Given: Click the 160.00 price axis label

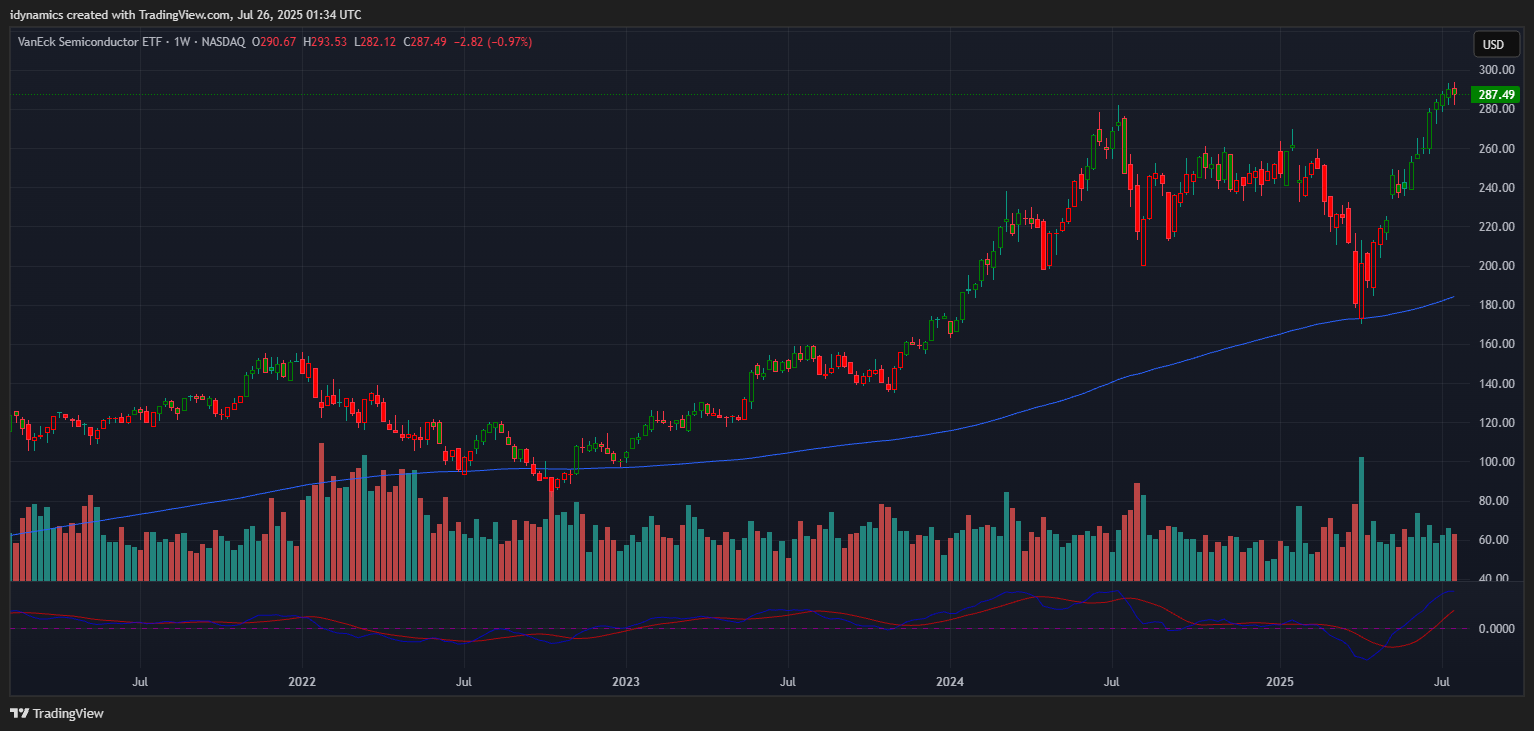Looking at the screenshot, I should coord(1497,344).
